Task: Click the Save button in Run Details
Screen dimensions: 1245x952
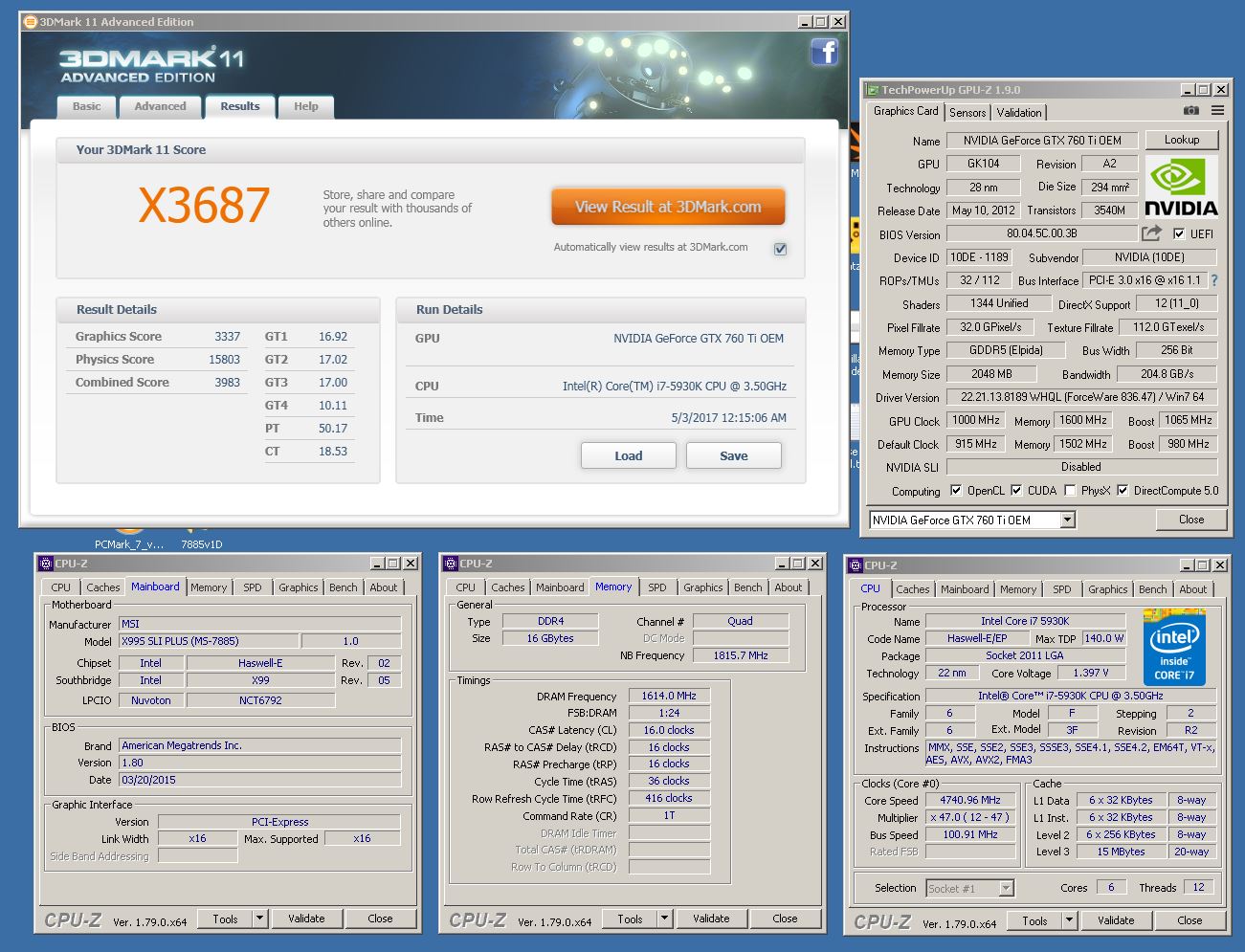Action: coord(734,455)
